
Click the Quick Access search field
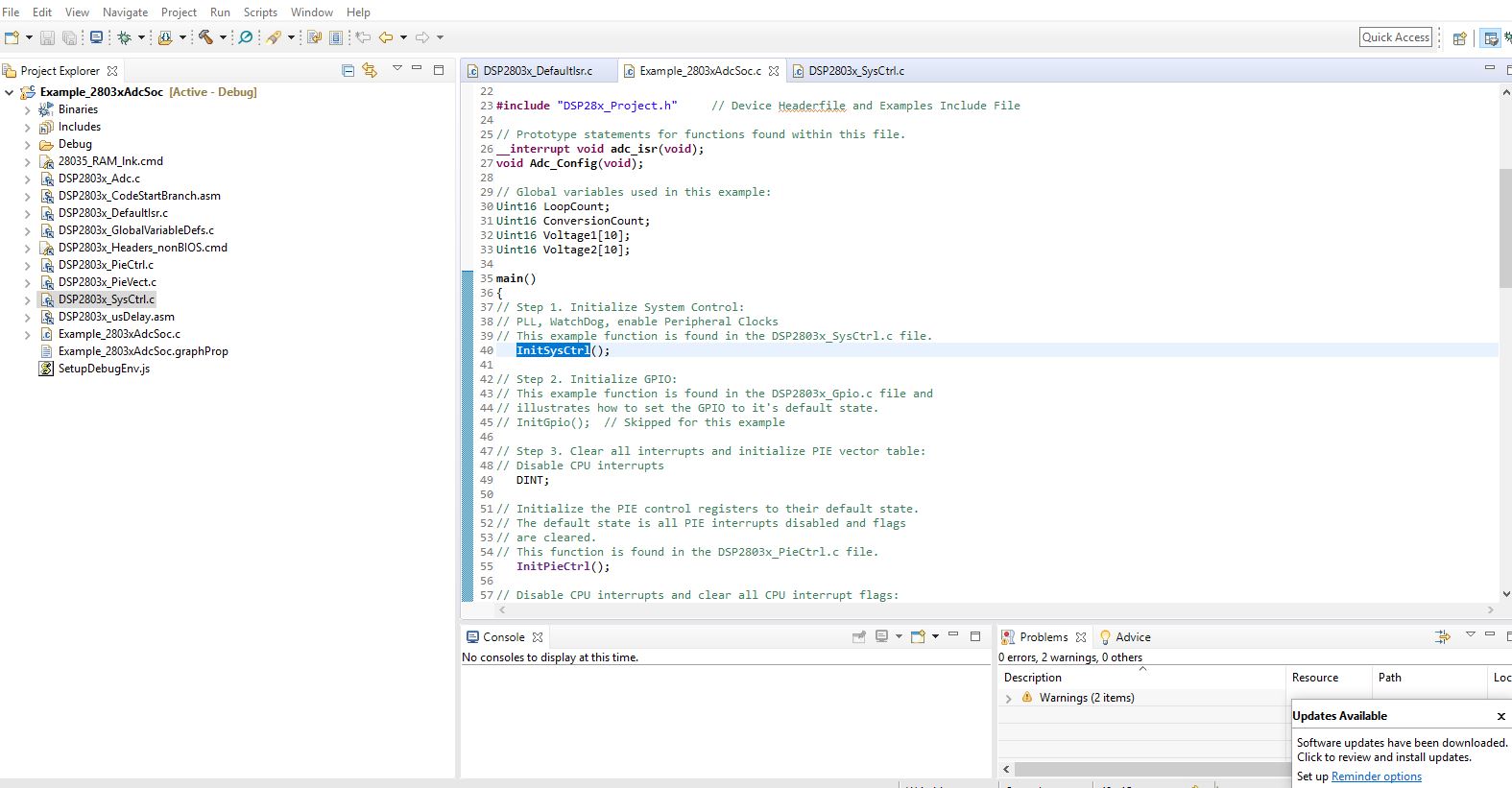tap(1395, 37)
